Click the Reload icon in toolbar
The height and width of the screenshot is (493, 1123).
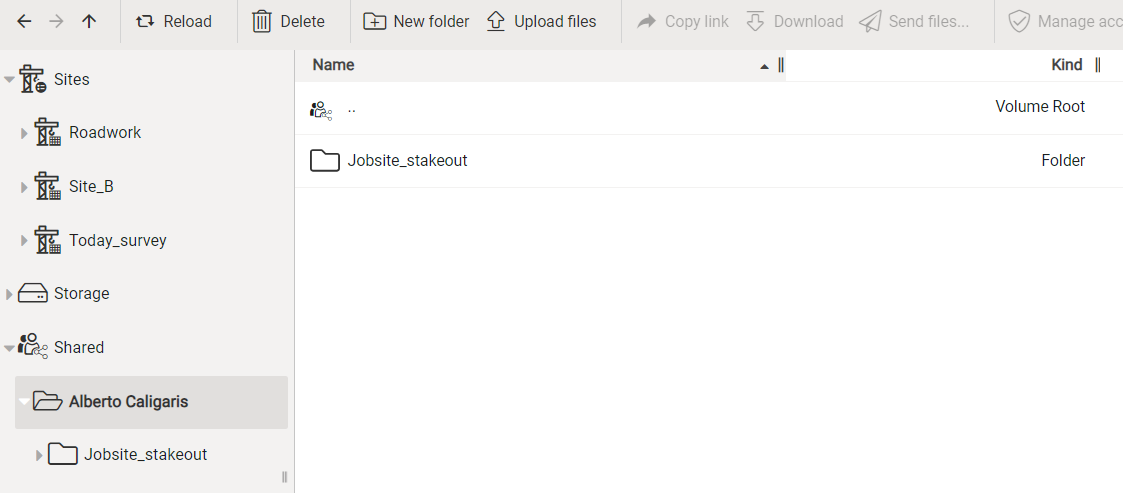pos(146,21)
